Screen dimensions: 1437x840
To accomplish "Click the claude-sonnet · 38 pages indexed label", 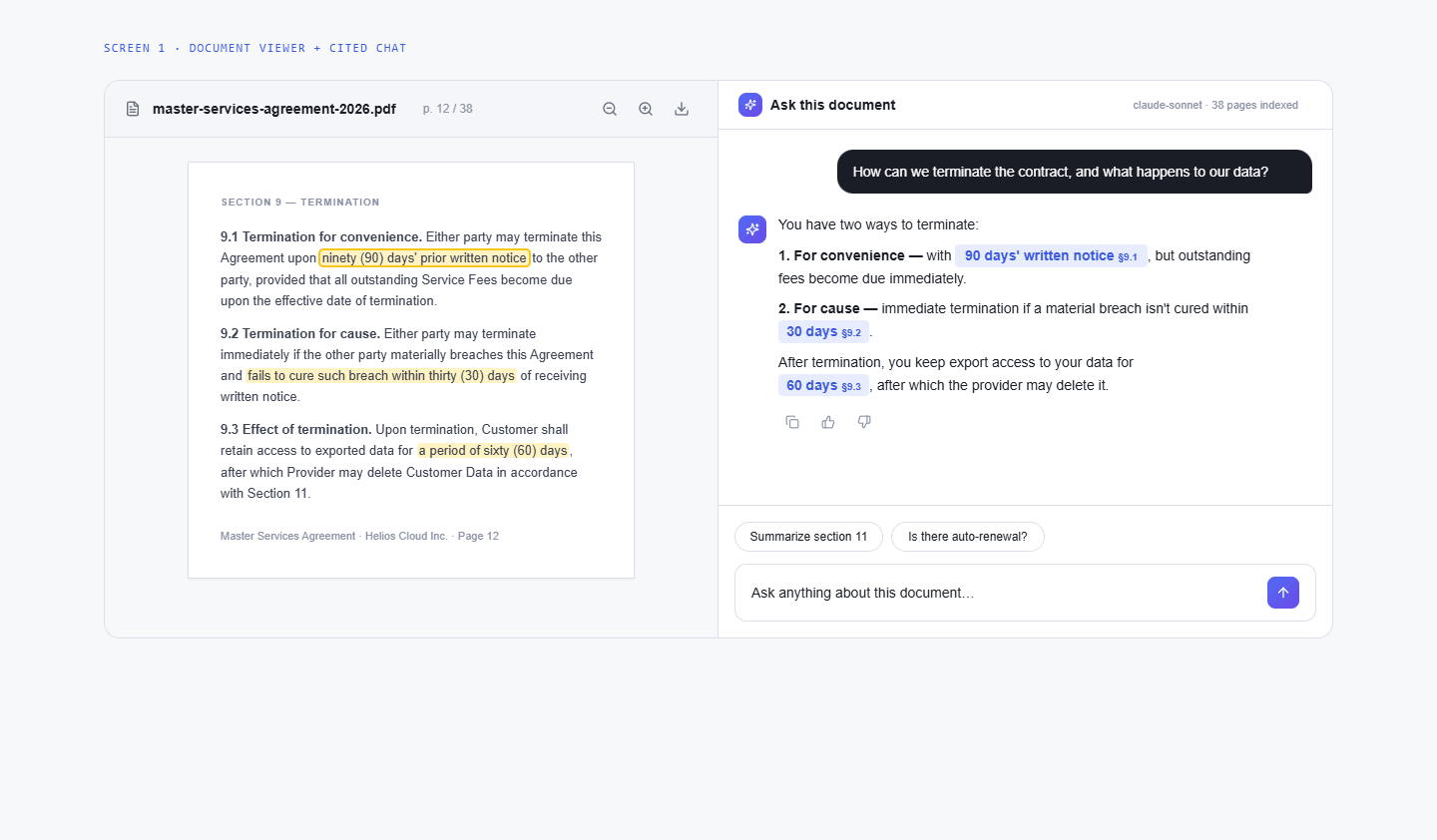I will click(x=1215, y=105).
